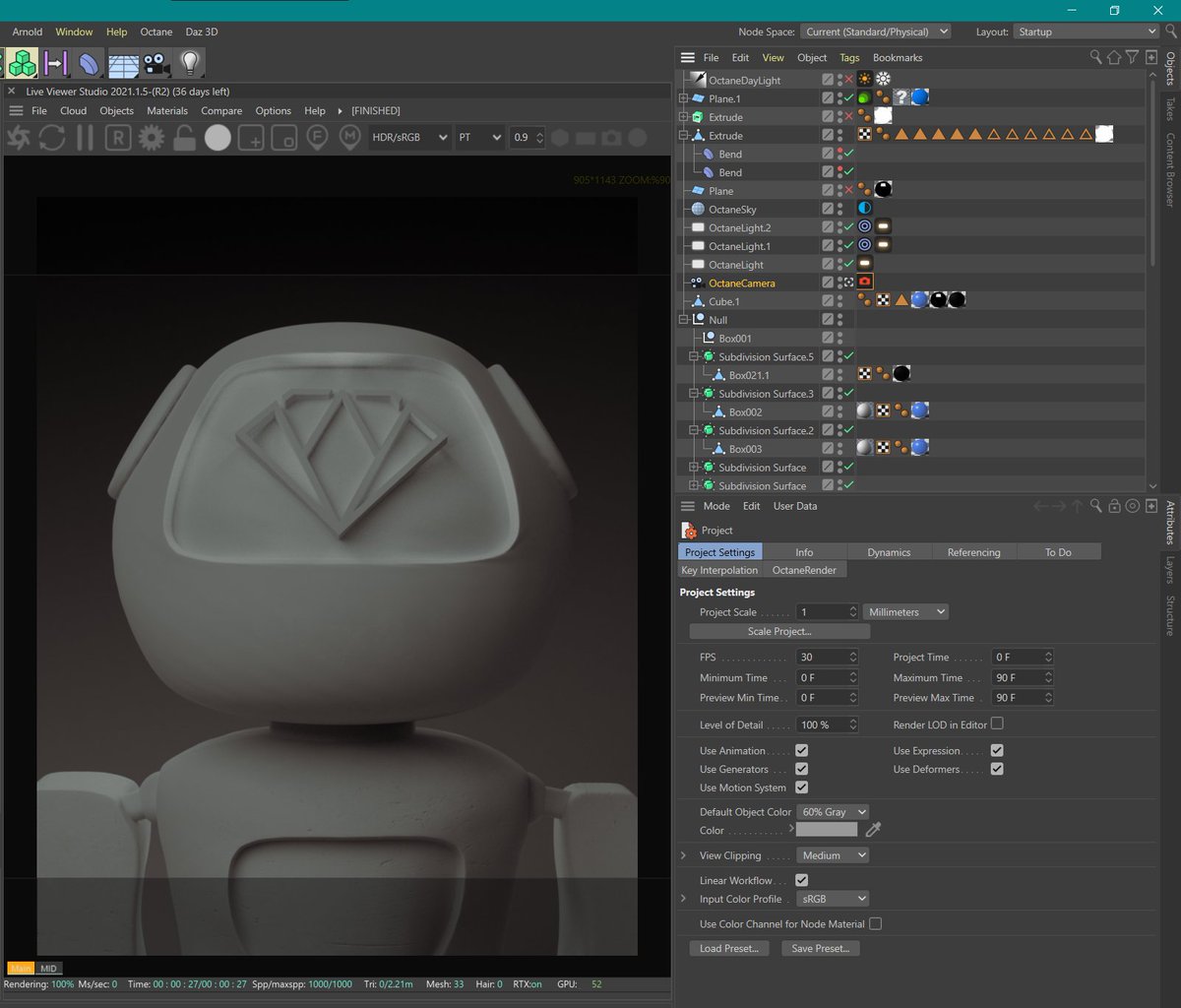This screenshot has width=1181, height=1008.
Task: Toggle the Use Animation checkbox
Action: click(802, 750)
